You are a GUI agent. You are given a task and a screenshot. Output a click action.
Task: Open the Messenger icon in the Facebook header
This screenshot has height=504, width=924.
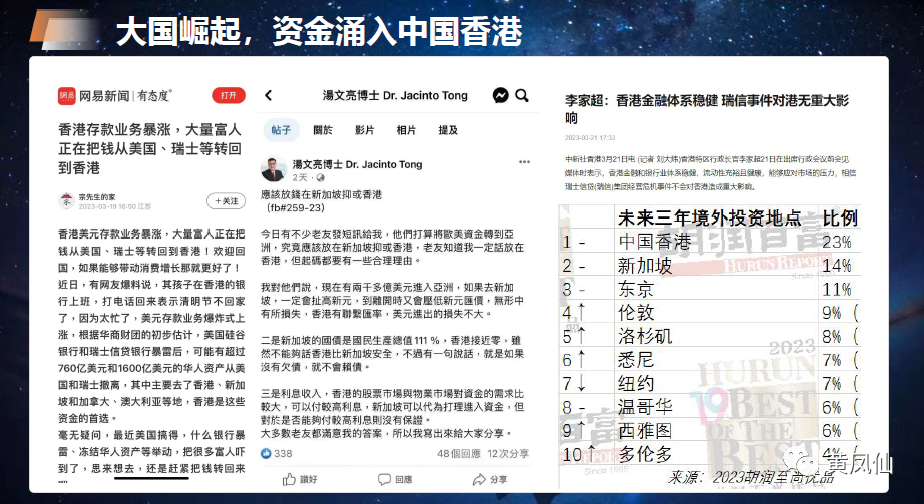(x=500, y=95)
